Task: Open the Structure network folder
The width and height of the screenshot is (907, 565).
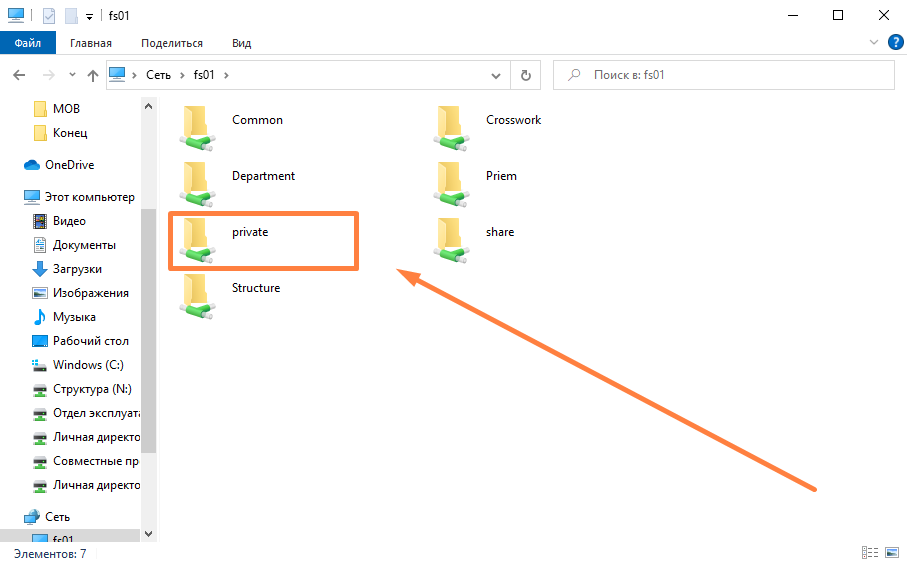Action: [x=255, y=288]
